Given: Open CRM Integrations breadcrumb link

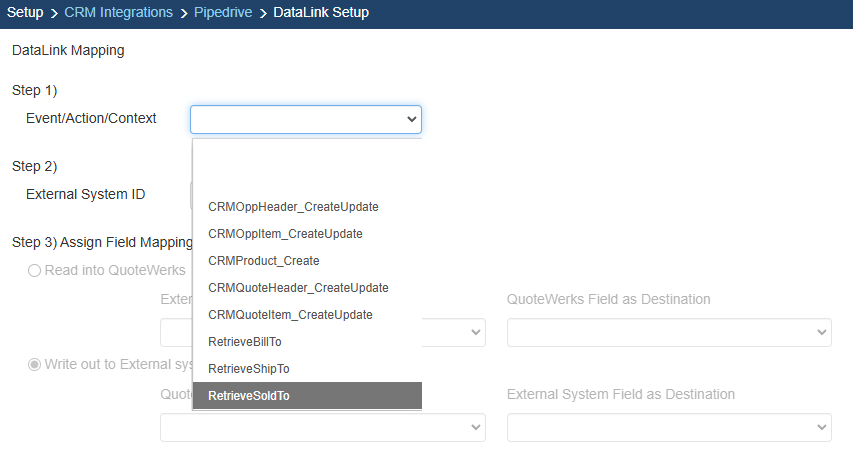Looking at the screenshot, I should (118, 13).
